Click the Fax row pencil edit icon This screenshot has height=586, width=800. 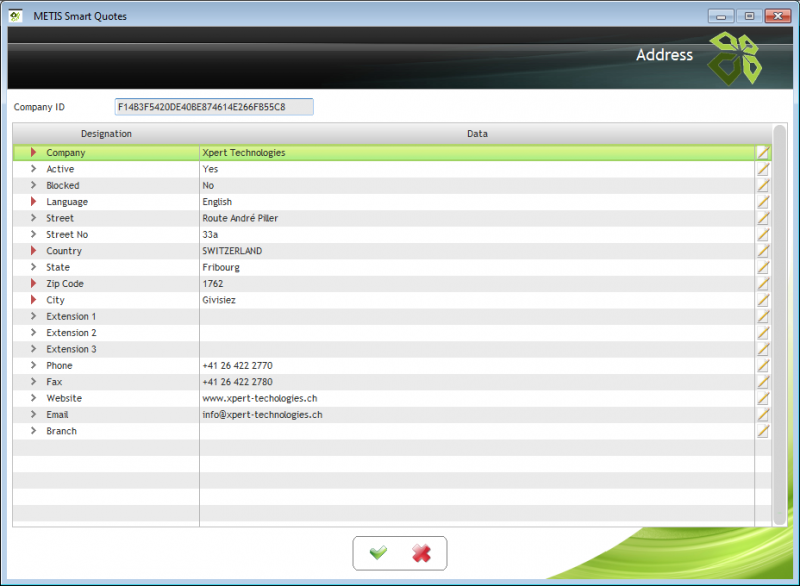click(x=763, y=381)
